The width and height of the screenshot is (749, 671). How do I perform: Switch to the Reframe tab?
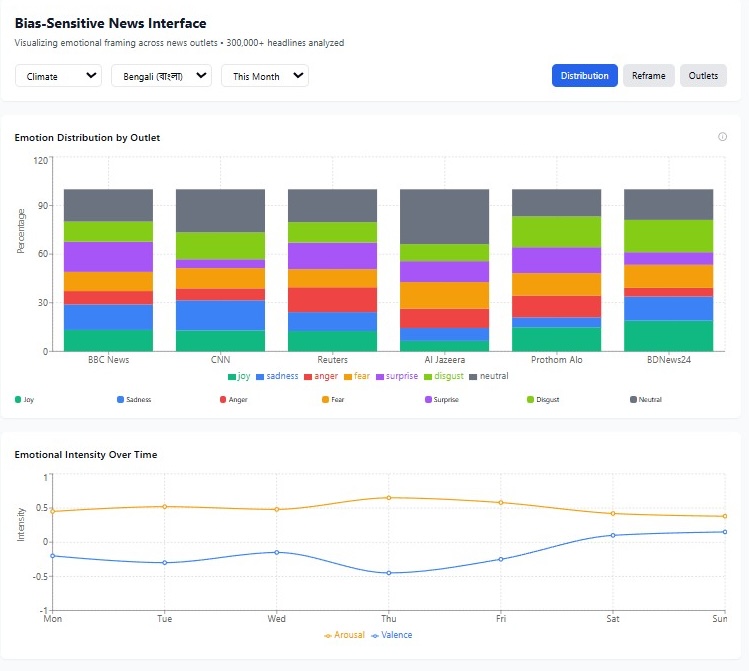(648, 76)
